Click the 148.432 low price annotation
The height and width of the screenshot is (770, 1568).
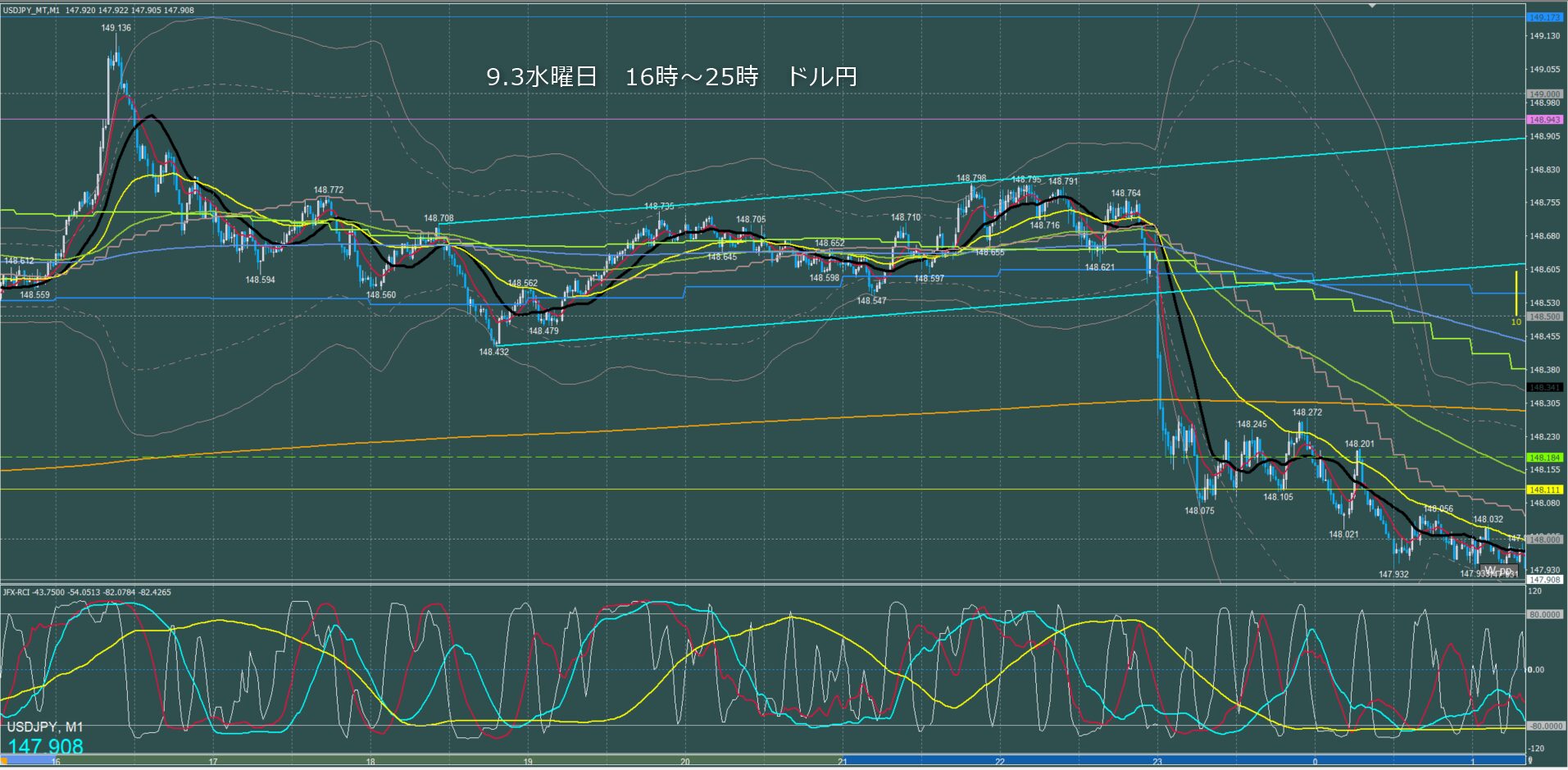493,352
